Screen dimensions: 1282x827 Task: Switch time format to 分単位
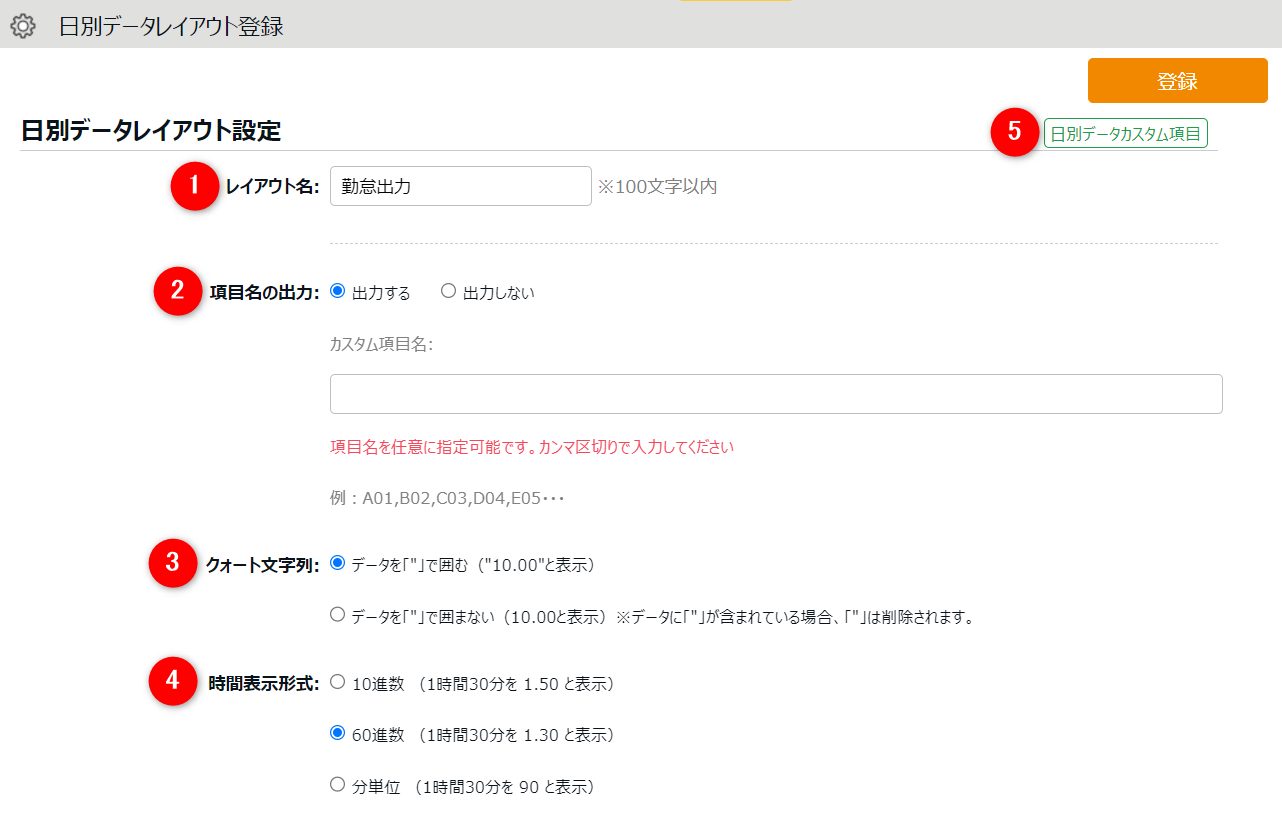(338, 785)
